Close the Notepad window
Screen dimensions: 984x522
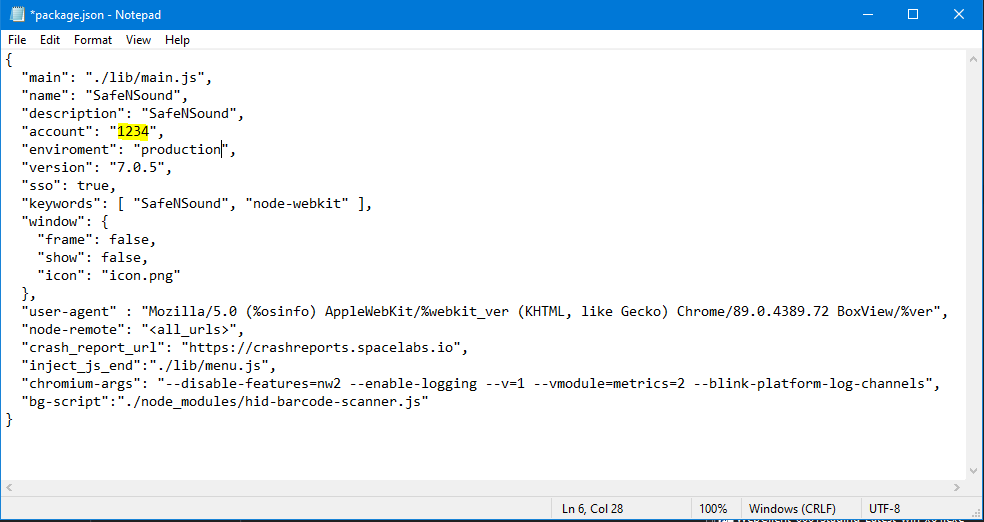pos(959,14)
